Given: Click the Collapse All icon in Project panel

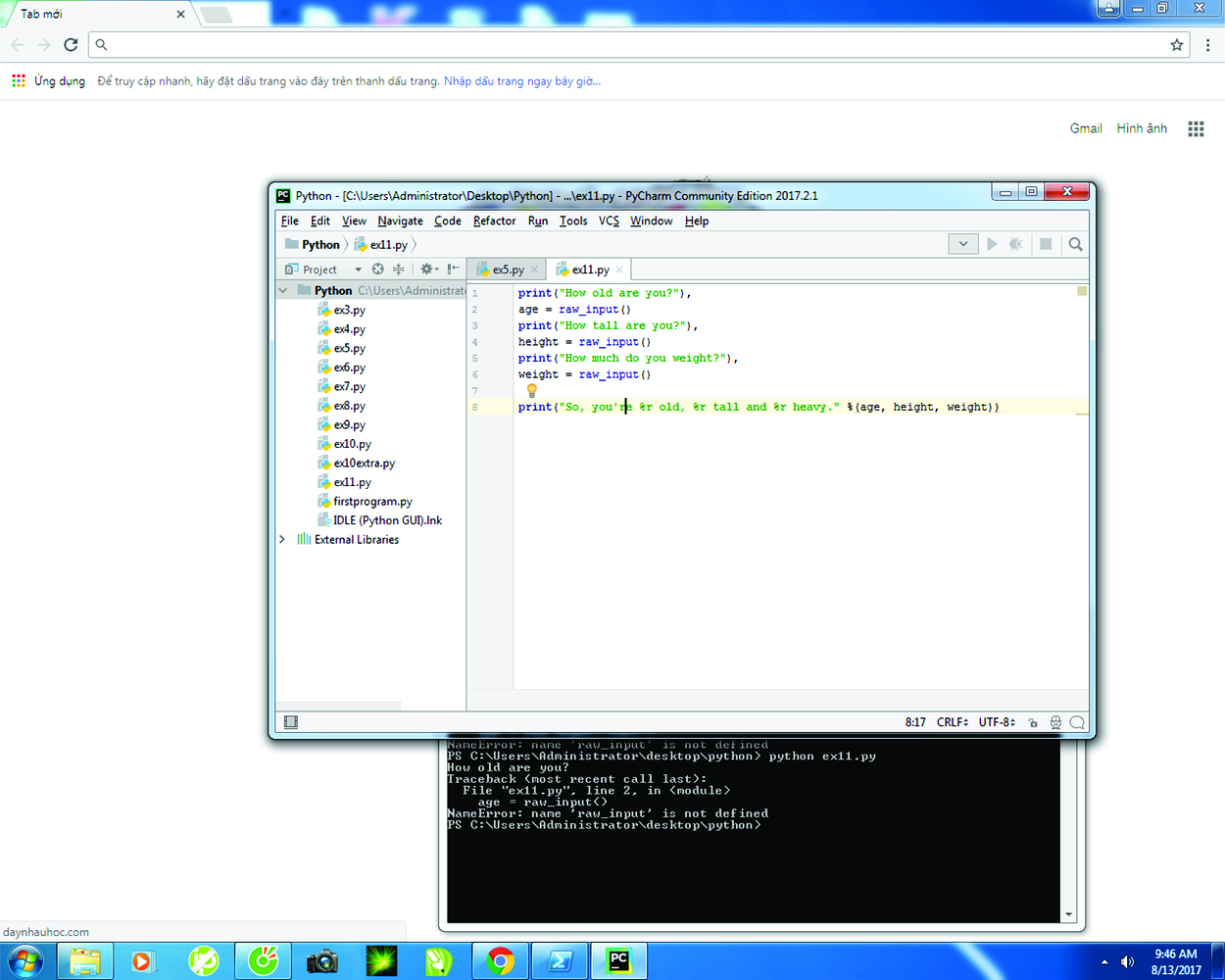Looking at the screenshot, I should coord(400,268).
